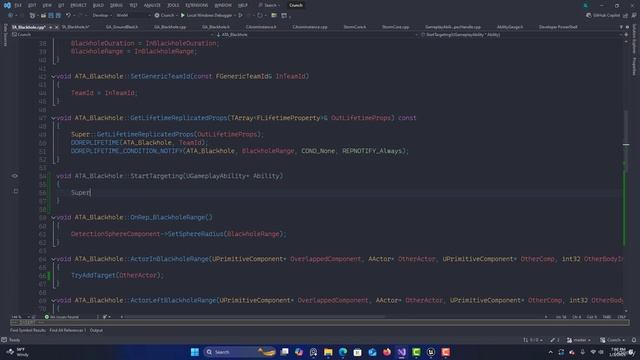640x360 pixels.
Task: Click the GitHub Copilot button
Action: click(603, 16)
